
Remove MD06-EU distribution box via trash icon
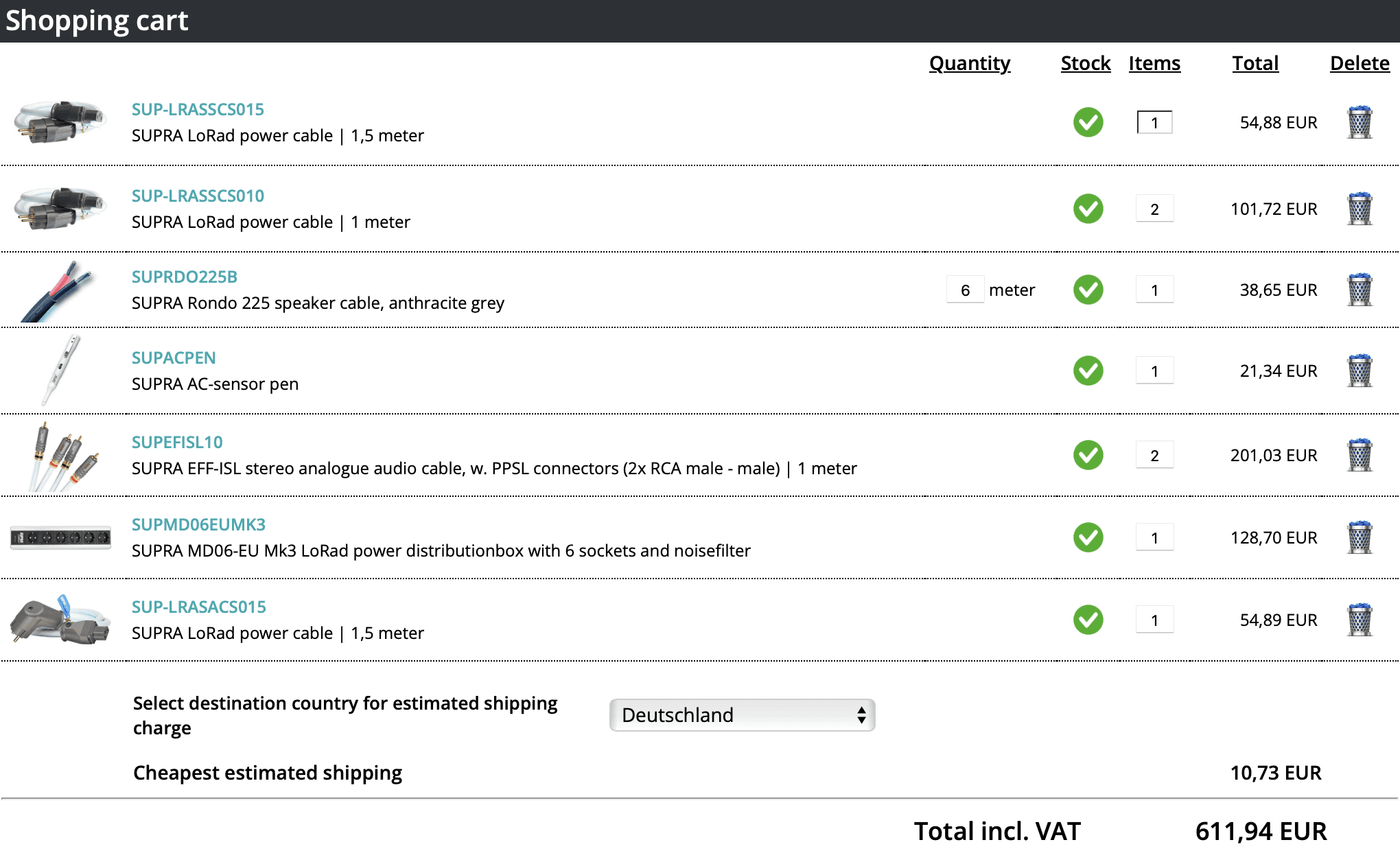tap(1360, 538)
